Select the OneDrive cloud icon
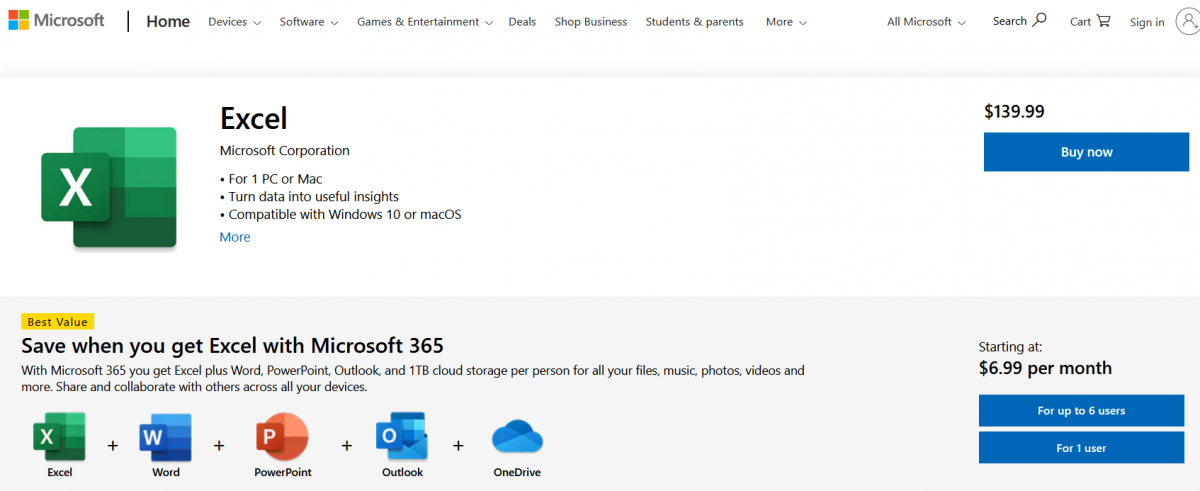This screenshot has height=491, width=1200. (x=517, y=438)
